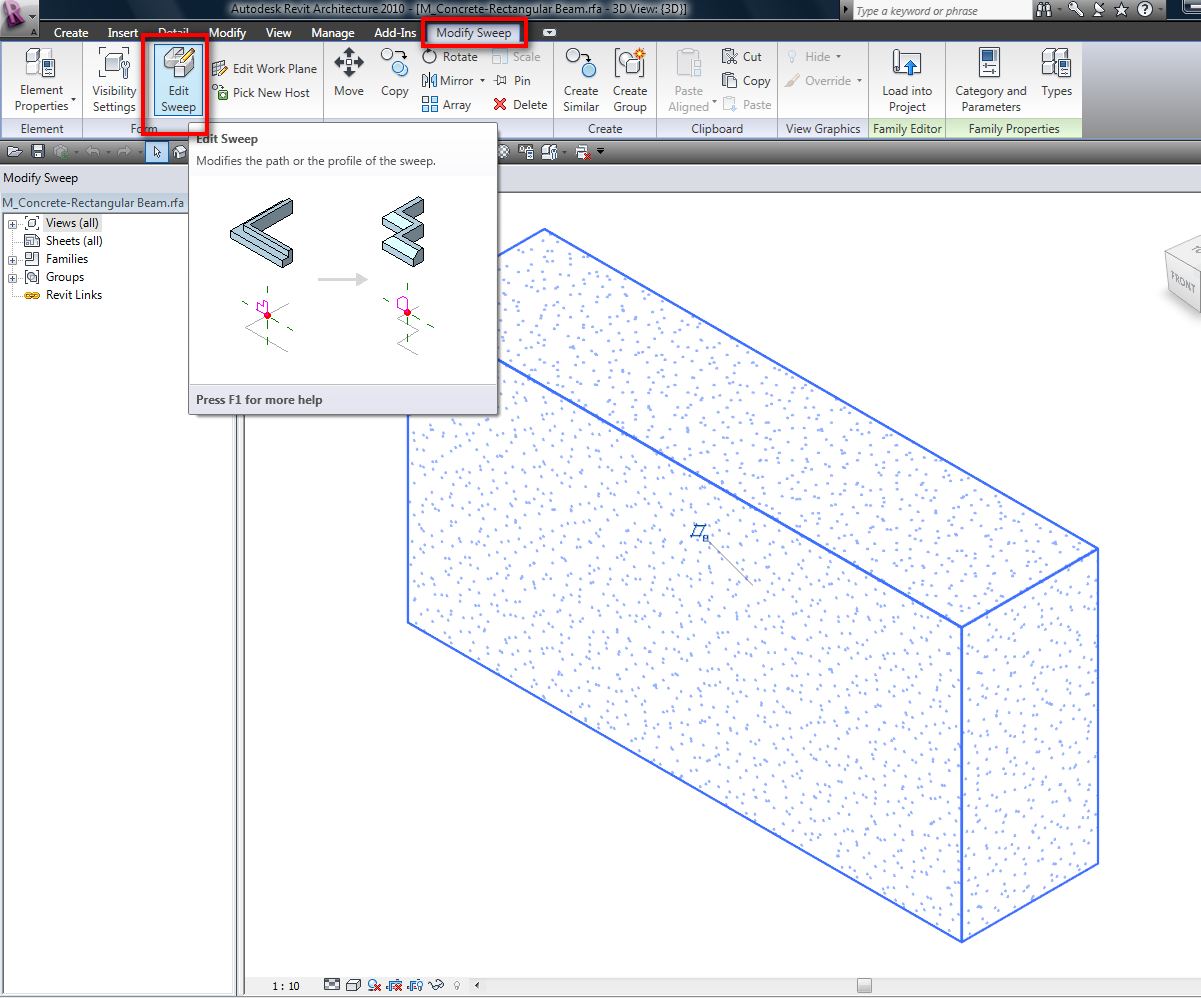Click the binoculars search icon

[1045, 10]
